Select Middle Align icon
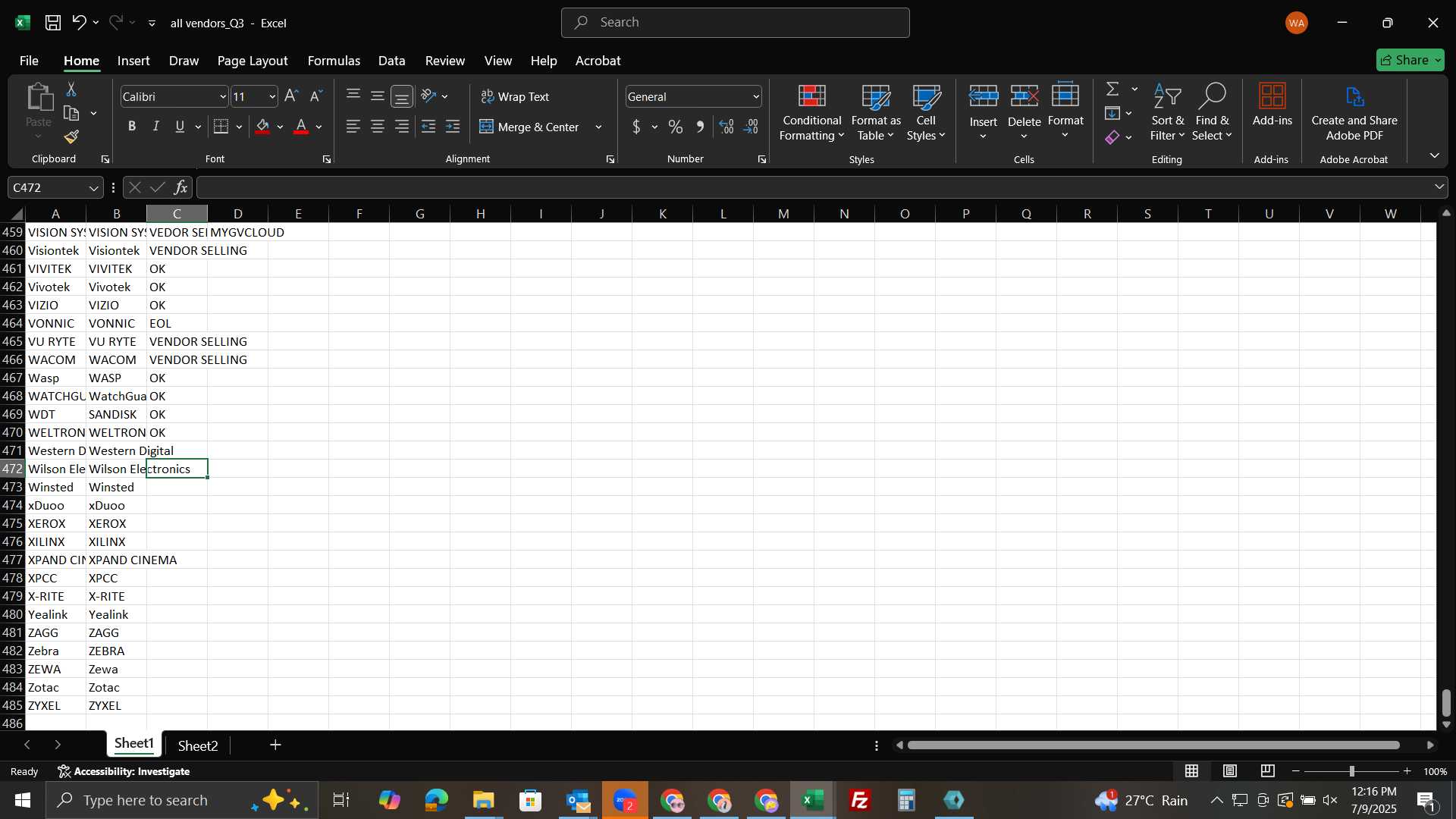1456x819 pixels. point(378,96)
